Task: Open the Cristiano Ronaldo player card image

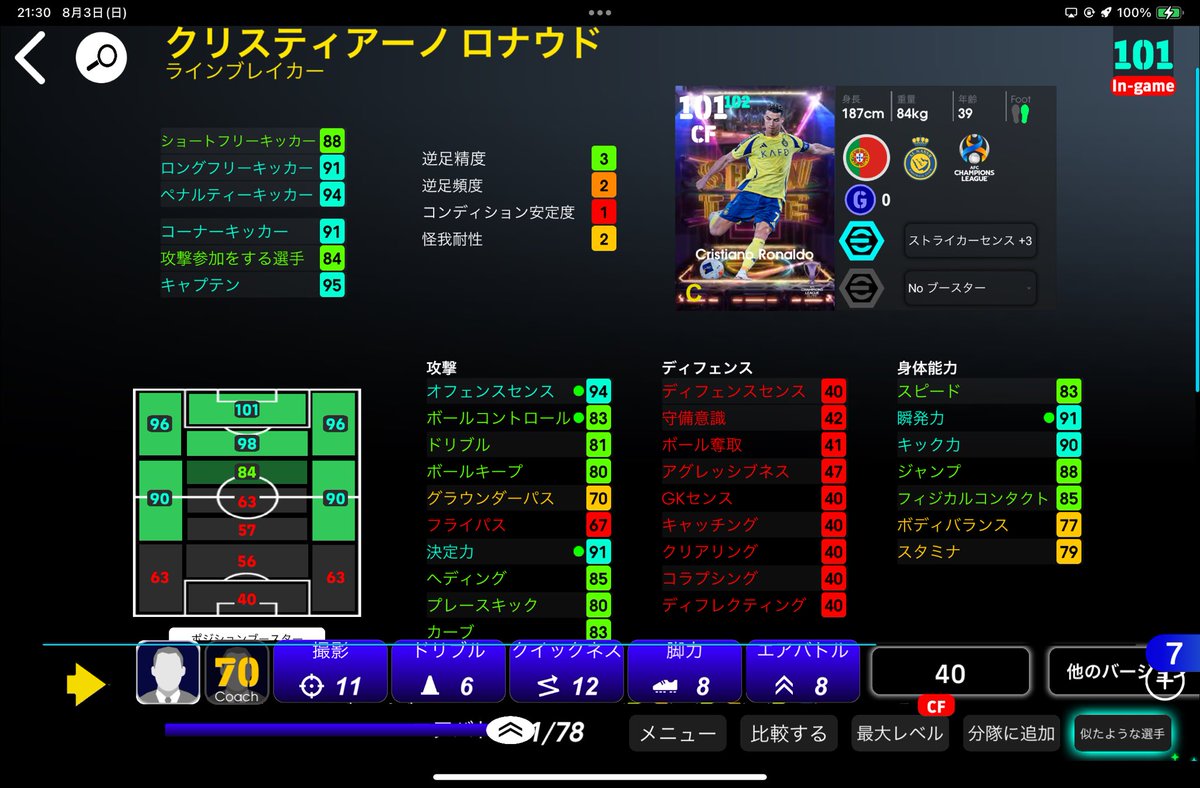Action: pos(754,197)
